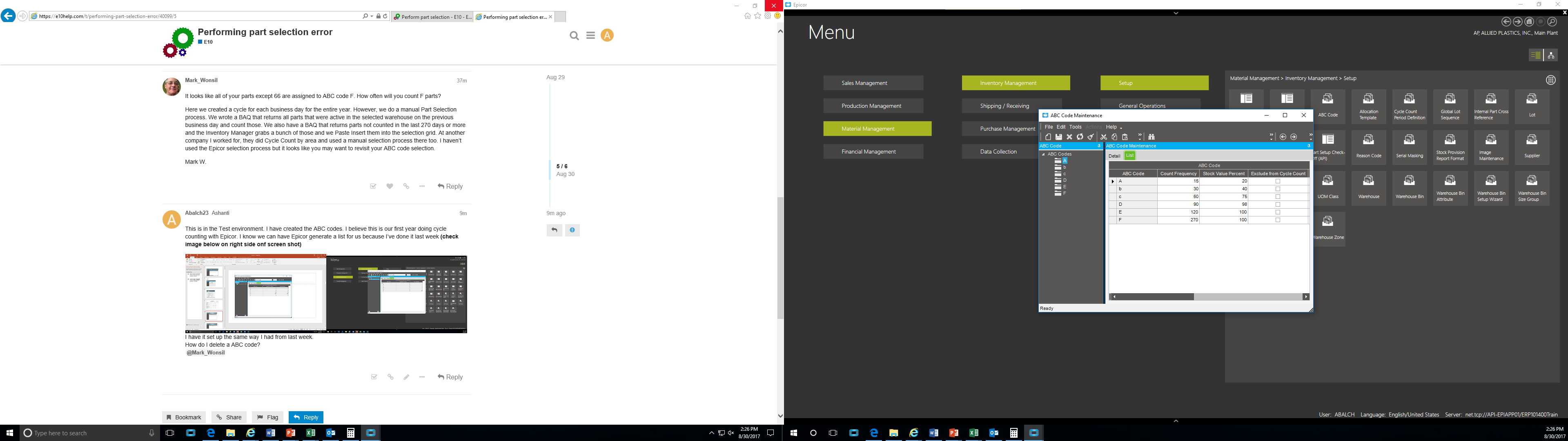
Task: Open File menu in ABC Code Maintenance
Action: point(1049,127)
